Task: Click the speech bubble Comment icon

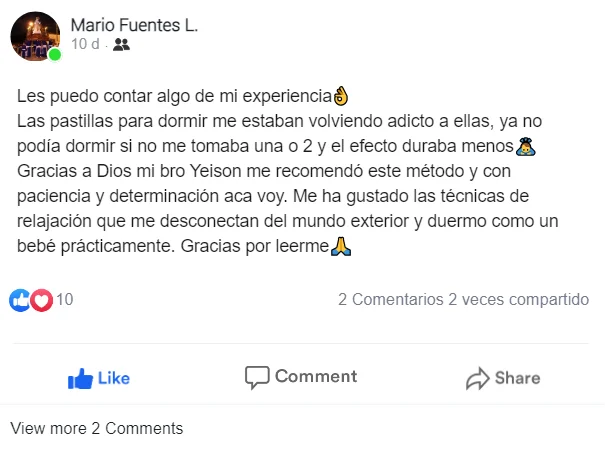Action: (258, 377)
